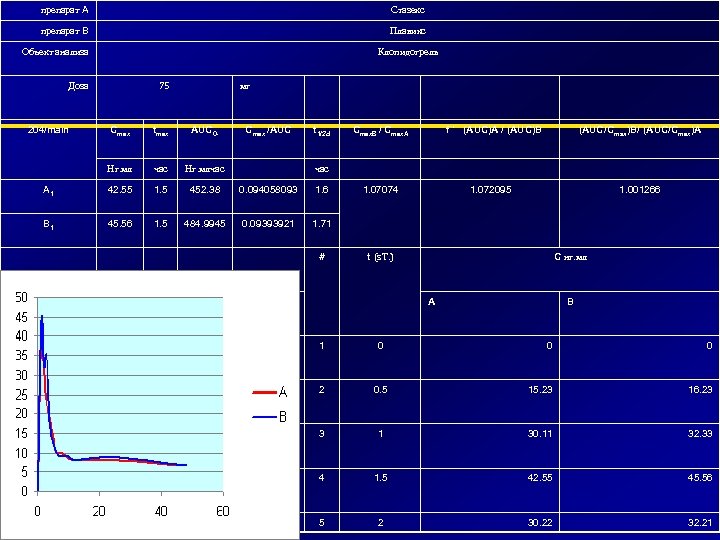Screen dimensions: 720x540
Task: Select the A1 row label
Action: point(48,197)
